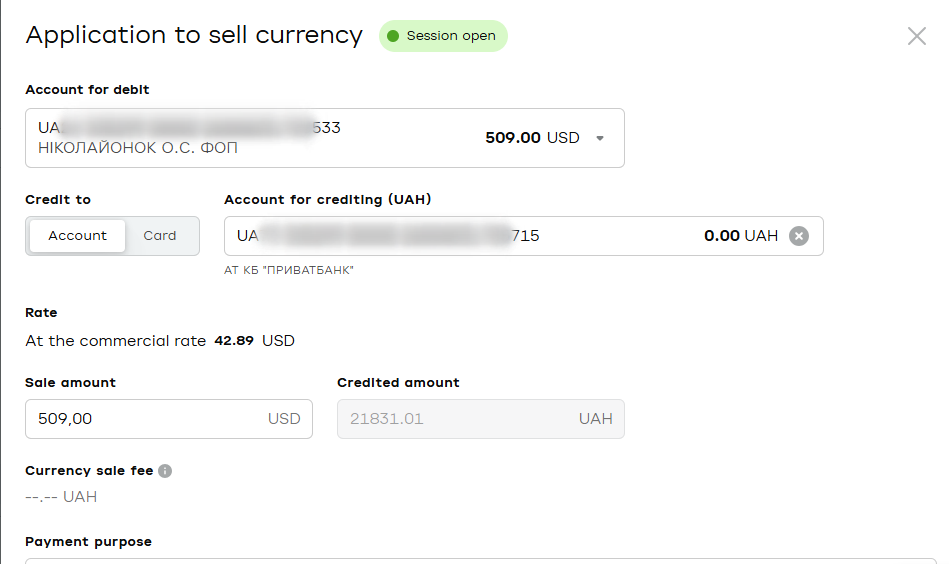The height and width of the screenshot is (564, 949).
Task: Click the АТ КБ "ПРИВАТБАНК" bank label
Action: (289, 270)
